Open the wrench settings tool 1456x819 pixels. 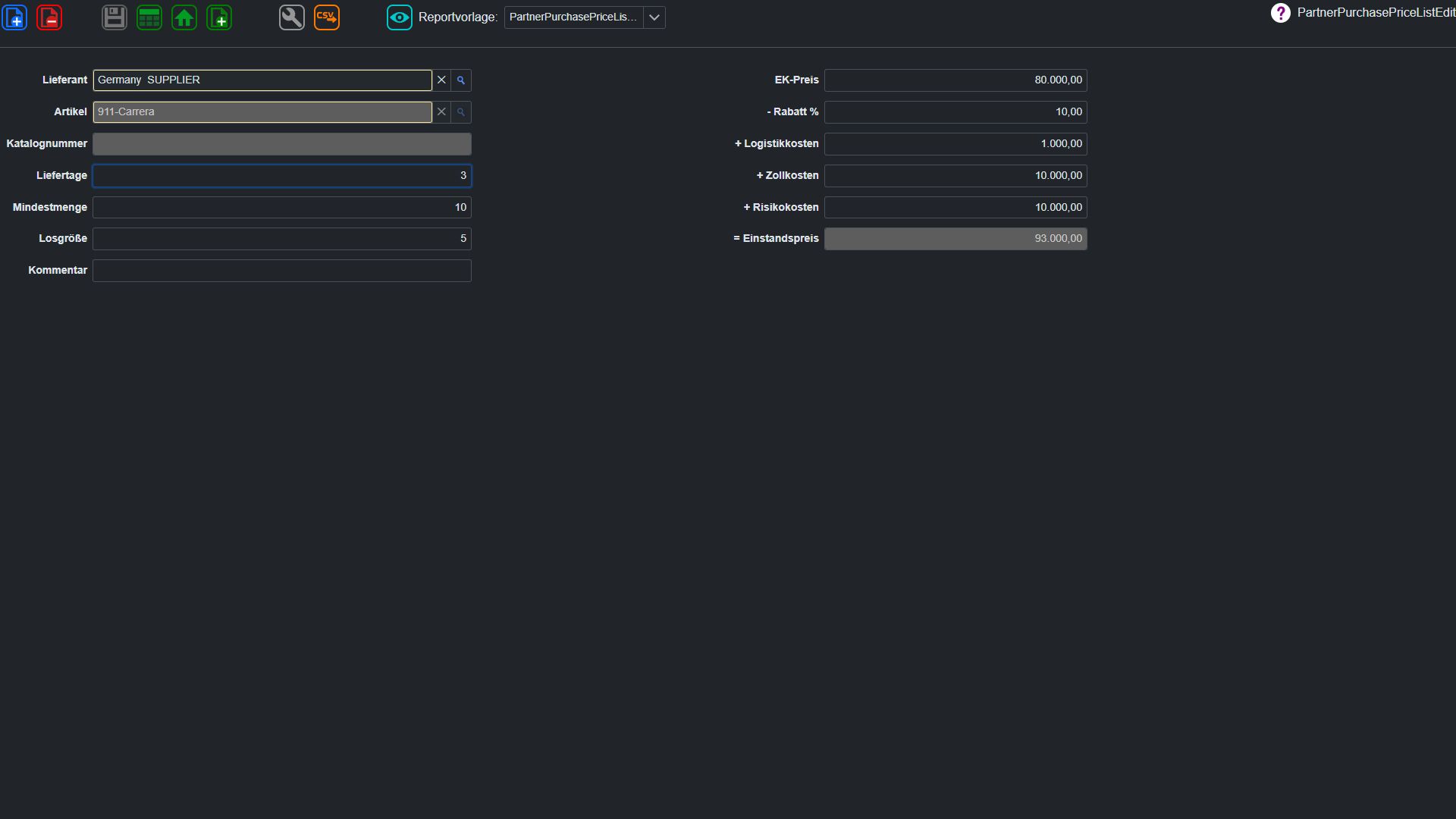pos(292,17)
